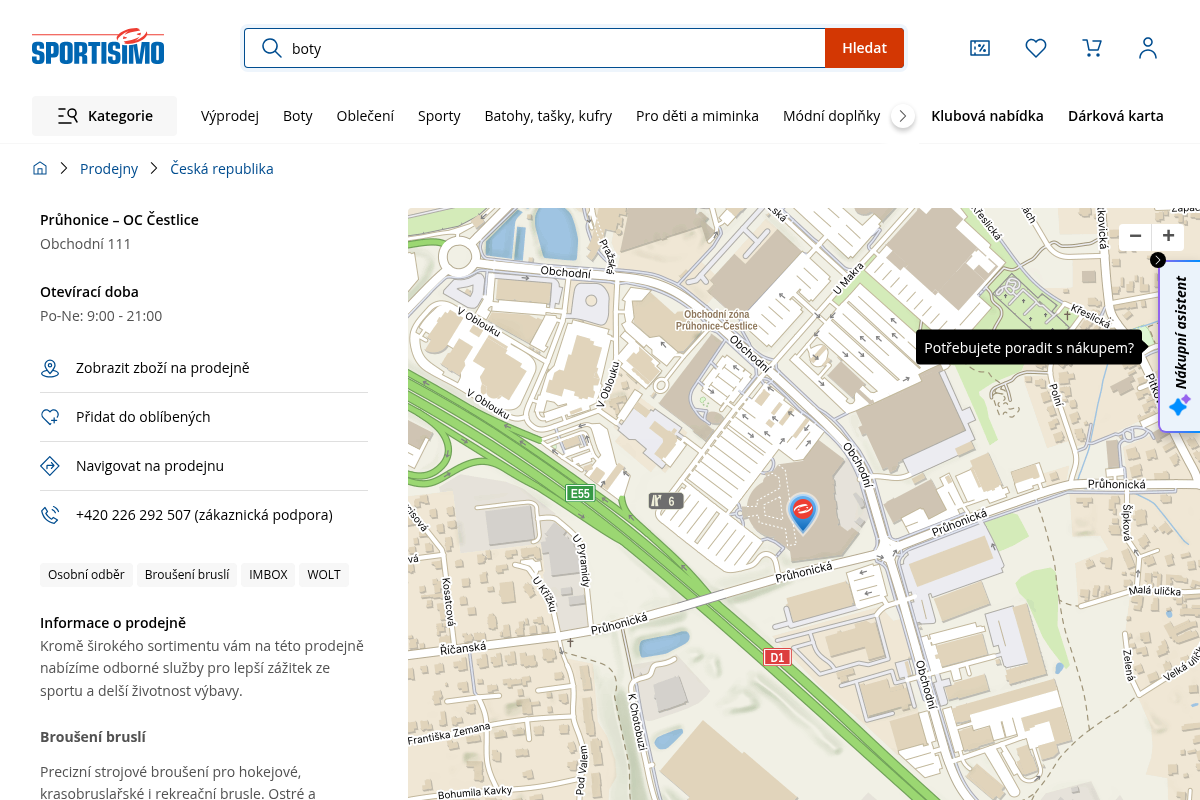Click the 'Průhonice – OC Čestlice' store name
This screenshot has width=1200, height=800.
[x=119, y=220]
